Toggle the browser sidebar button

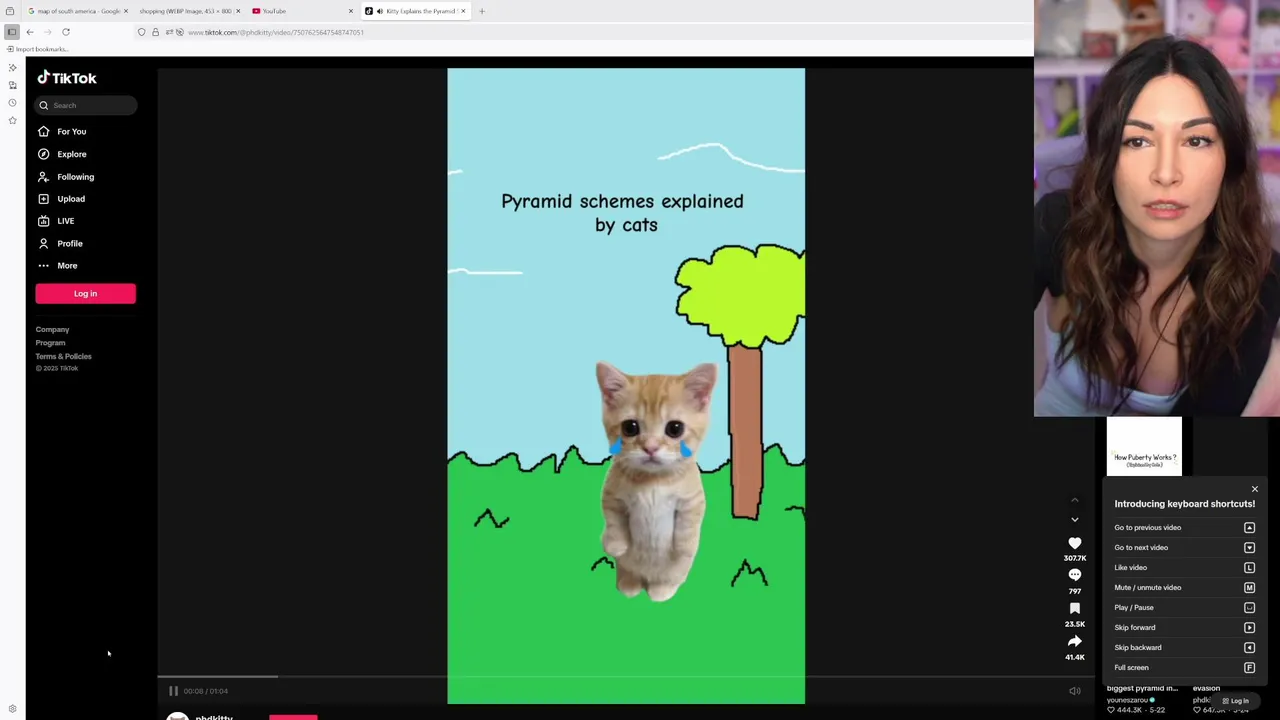[x=11, y=32]
